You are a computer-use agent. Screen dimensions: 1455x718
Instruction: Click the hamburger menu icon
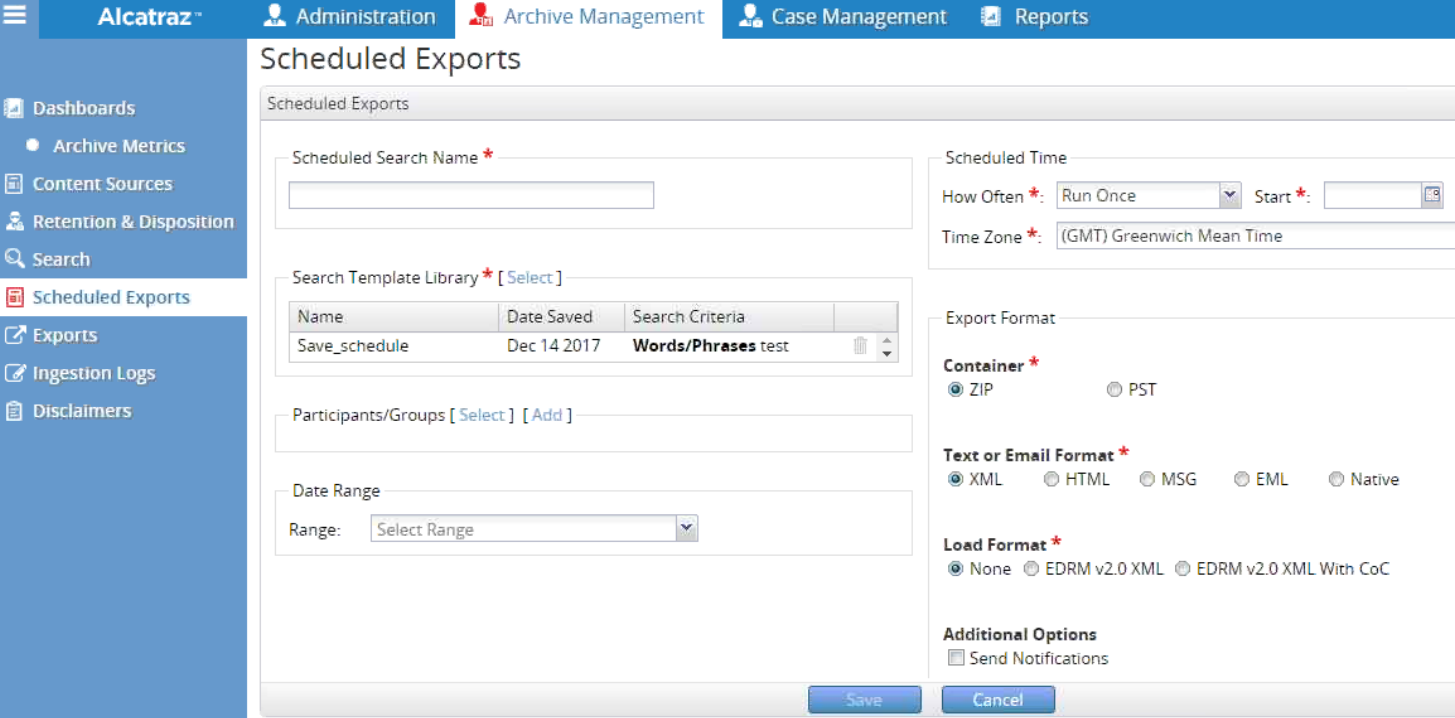click(x=15, y=17)
